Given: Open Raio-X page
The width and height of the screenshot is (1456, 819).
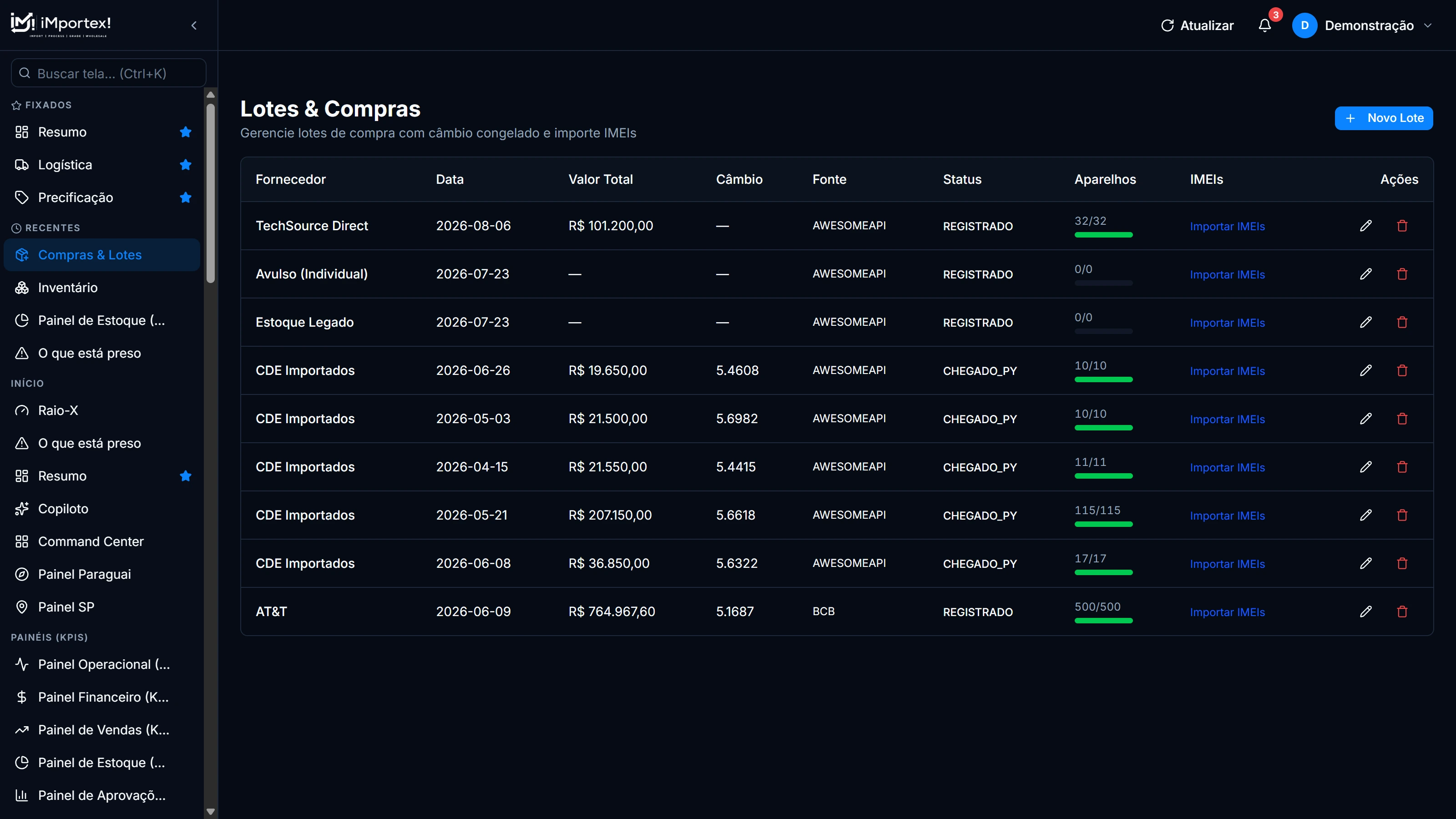Looking at the screenshot, I should 102,410.
